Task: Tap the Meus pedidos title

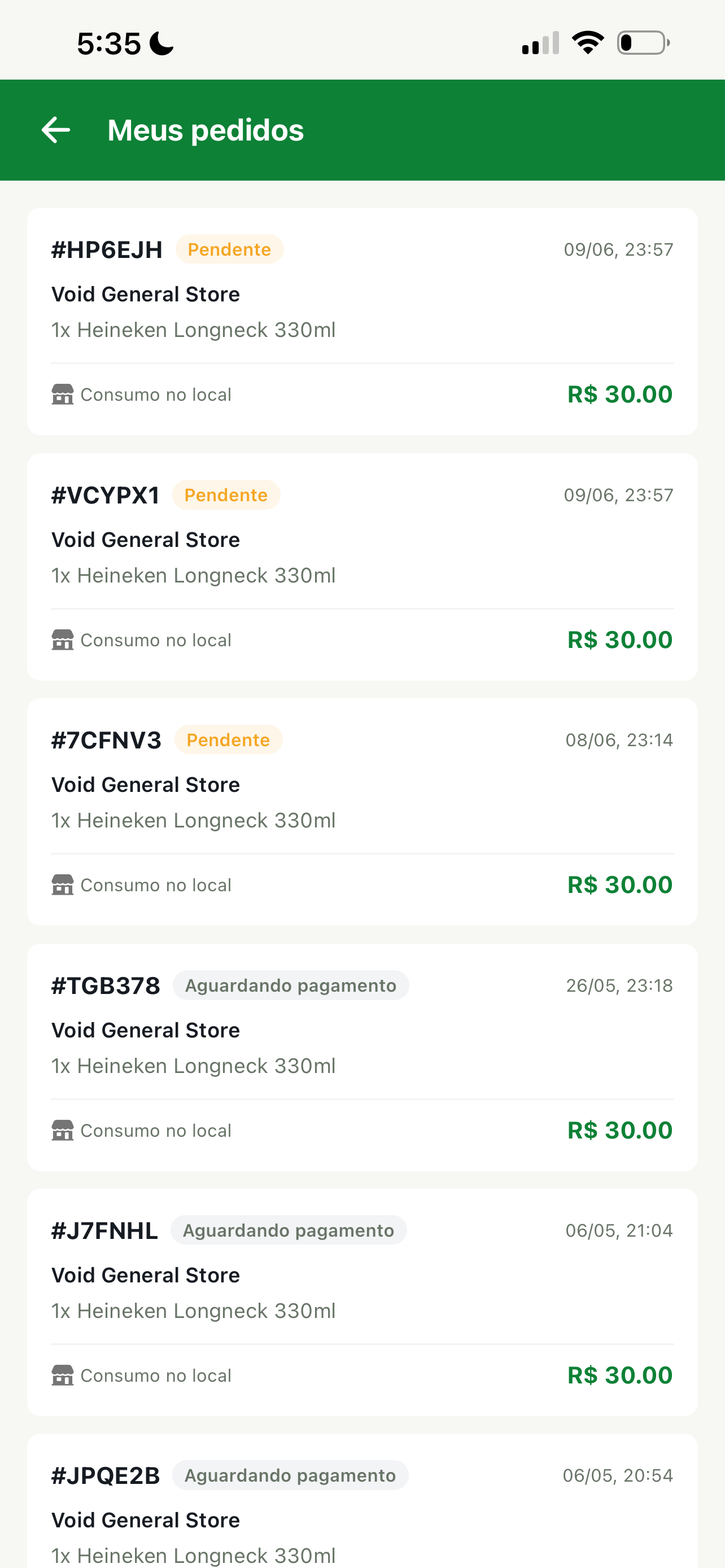Action: click(x=206, y=130)
